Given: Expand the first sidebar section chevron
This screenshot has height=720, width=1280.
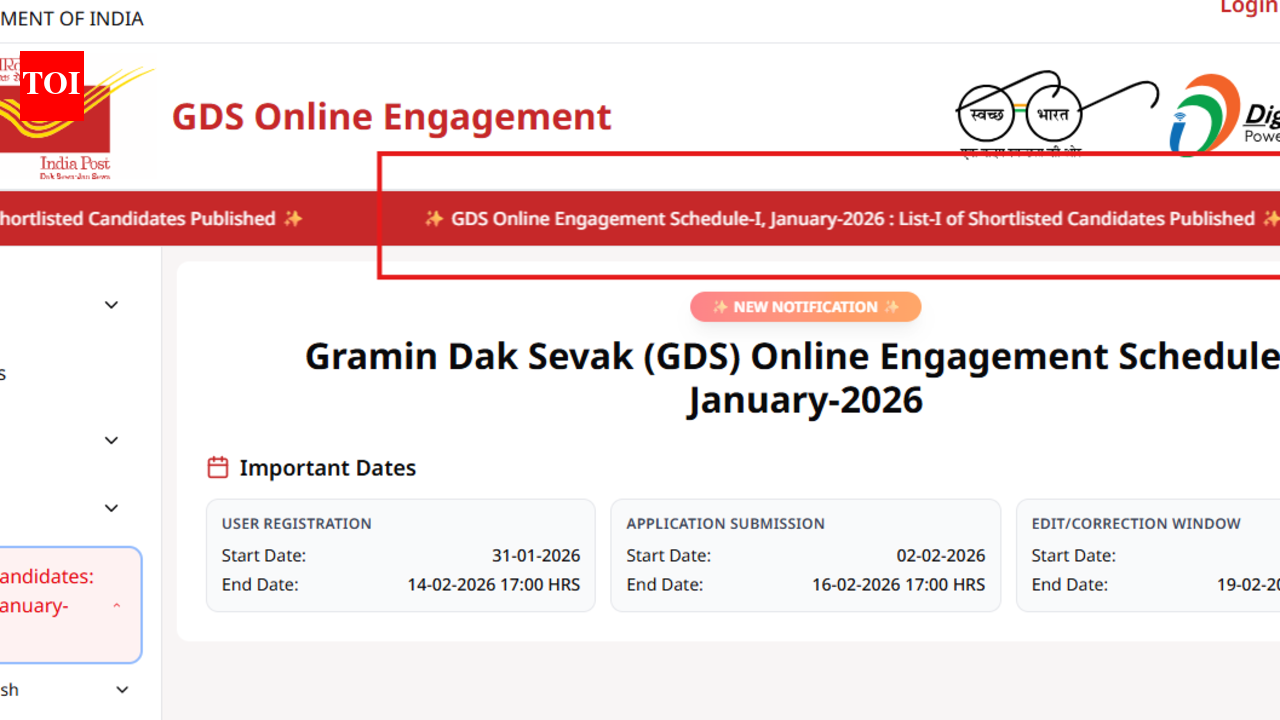Looking at the screenshot, I should (x=111, y=304).
